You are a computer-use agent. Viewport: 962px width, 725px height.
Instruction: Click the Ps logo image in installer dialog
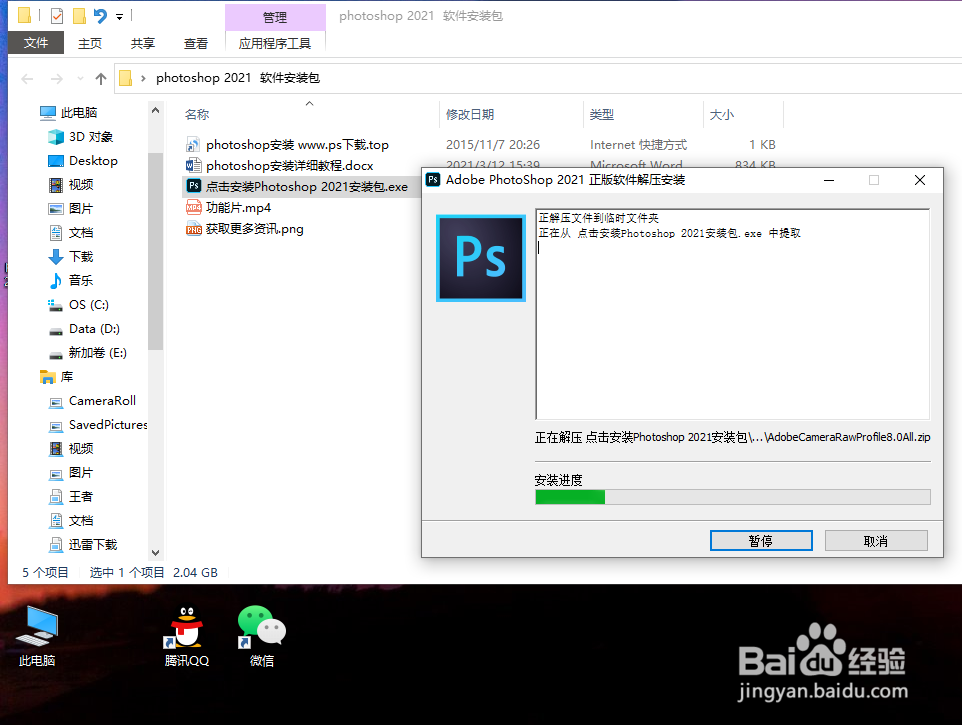[480, 258]
